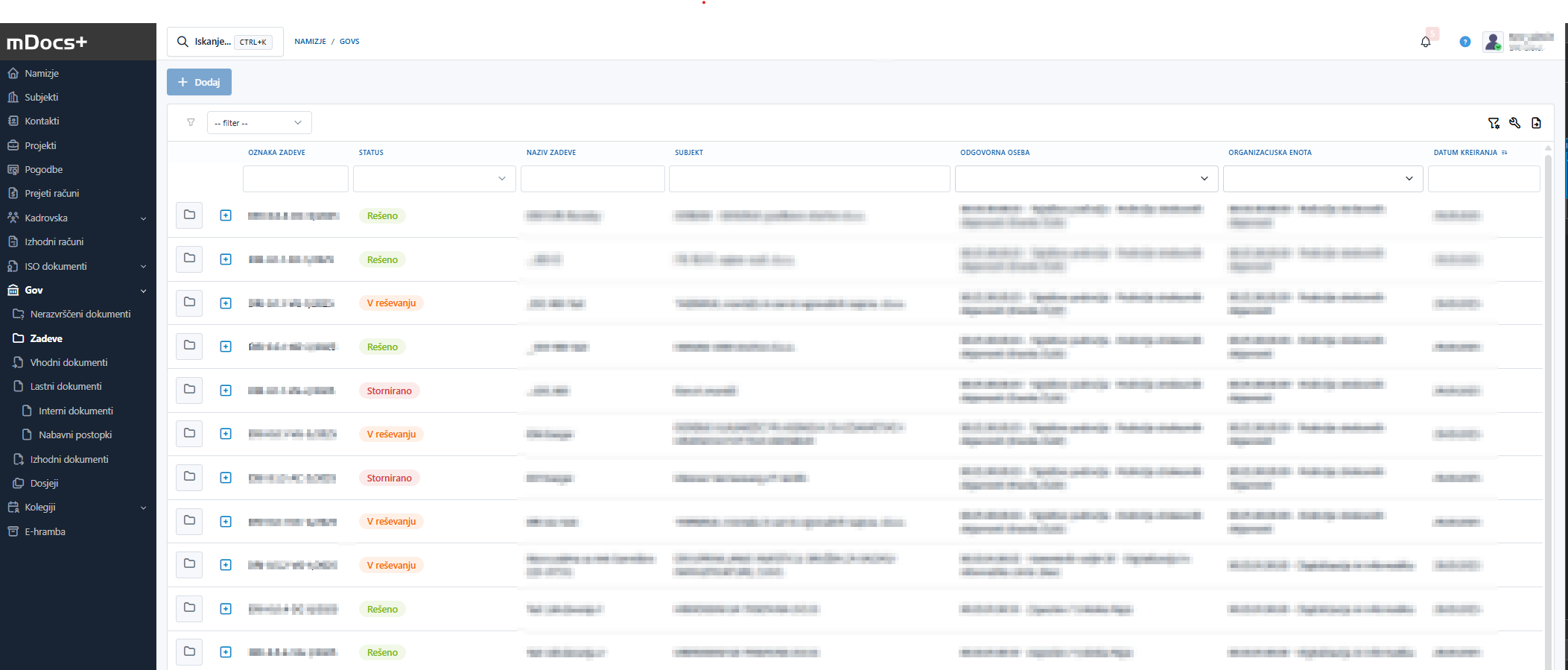Viewport: 1568px width, 670px height.
Task: Expand the Kadrovska sidebar menu
Action: pyautogui.click(x=143, y=218)
